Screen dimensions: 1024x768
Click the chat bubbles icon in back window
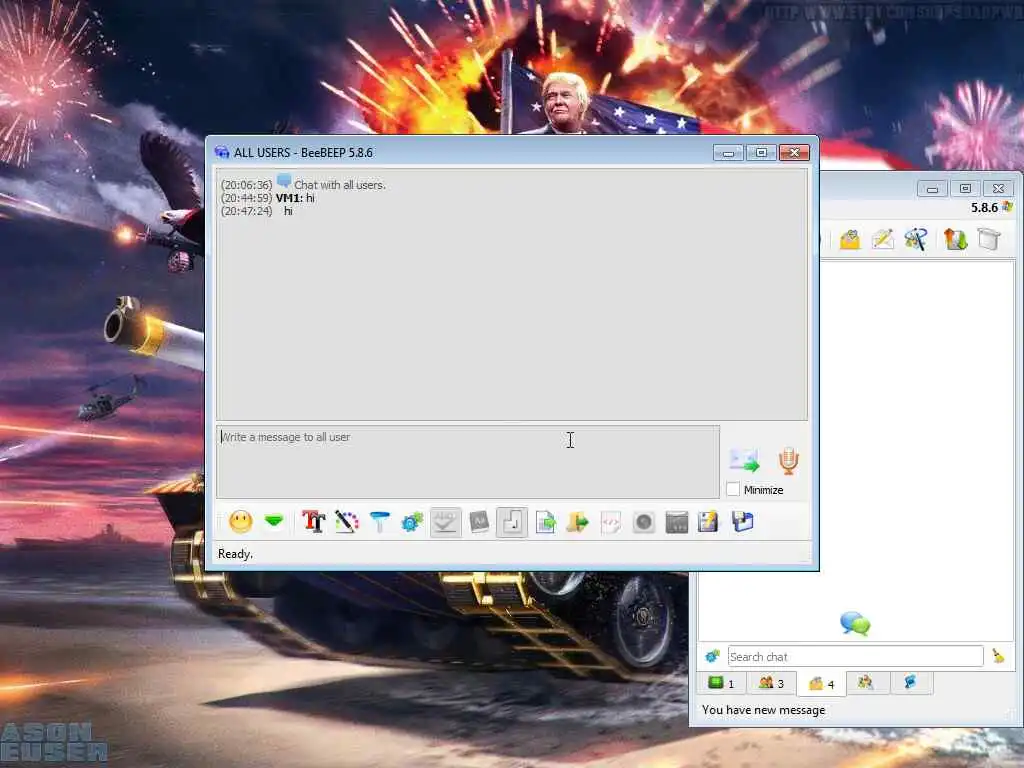pyautogui.click(x=856, y=623)
